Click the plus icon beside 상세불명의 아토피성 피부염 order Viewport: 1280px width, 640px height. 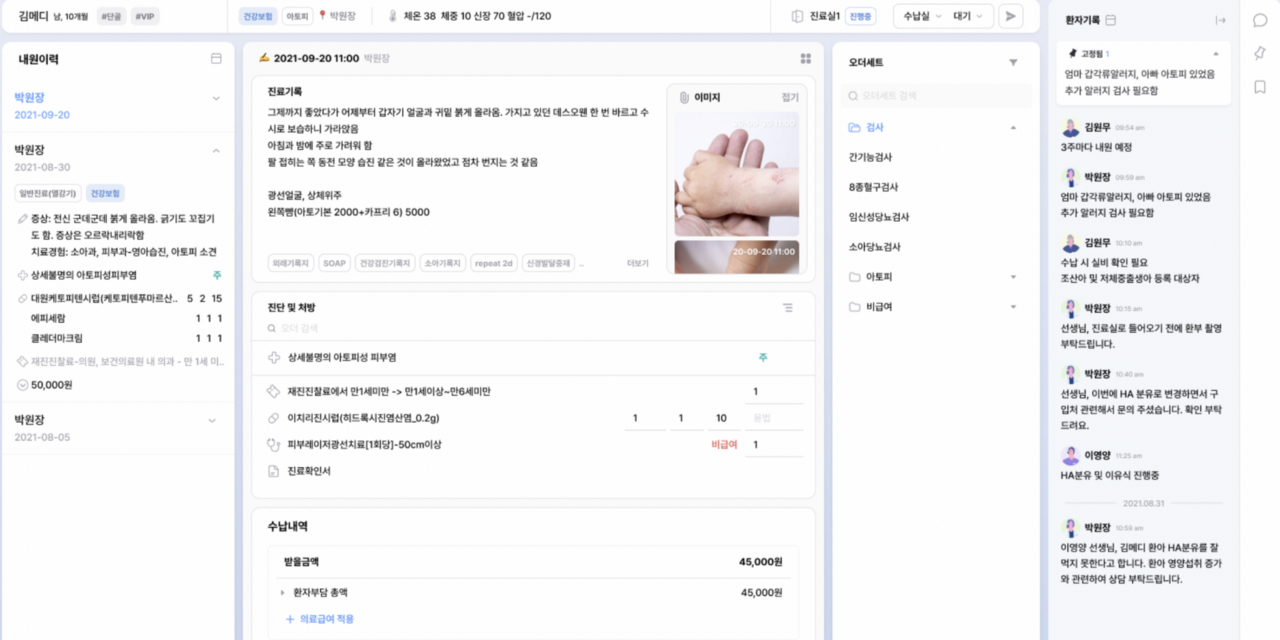pyautogui.click(x=274, y=357)
